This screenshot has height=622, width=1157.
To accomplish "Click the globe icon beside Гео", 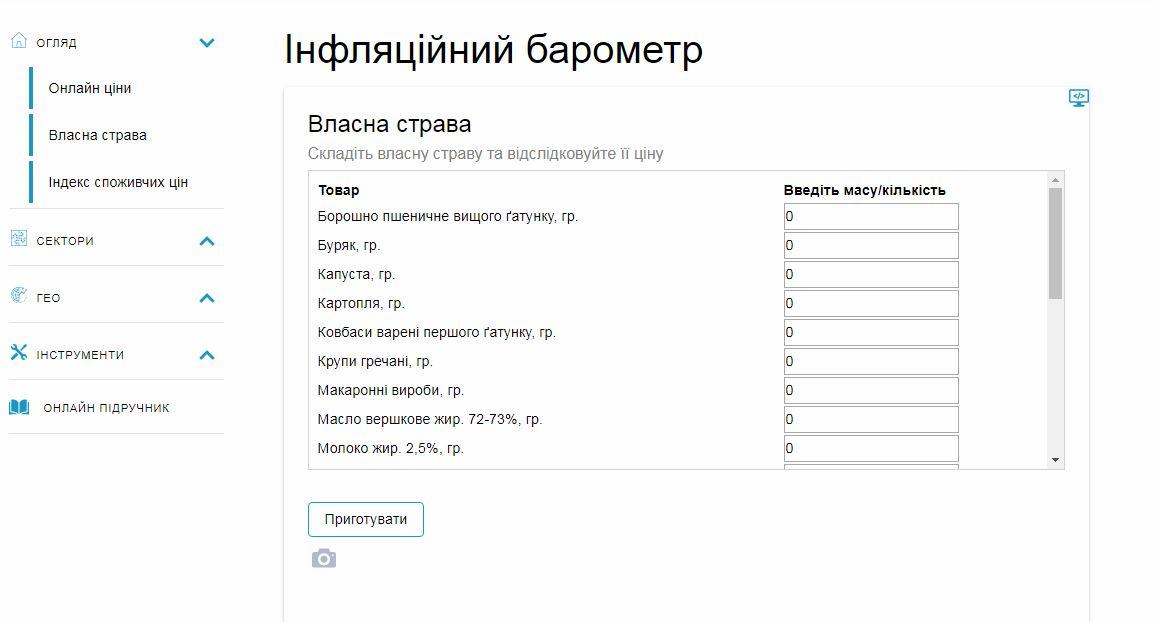I will click(x=18, y=296).
